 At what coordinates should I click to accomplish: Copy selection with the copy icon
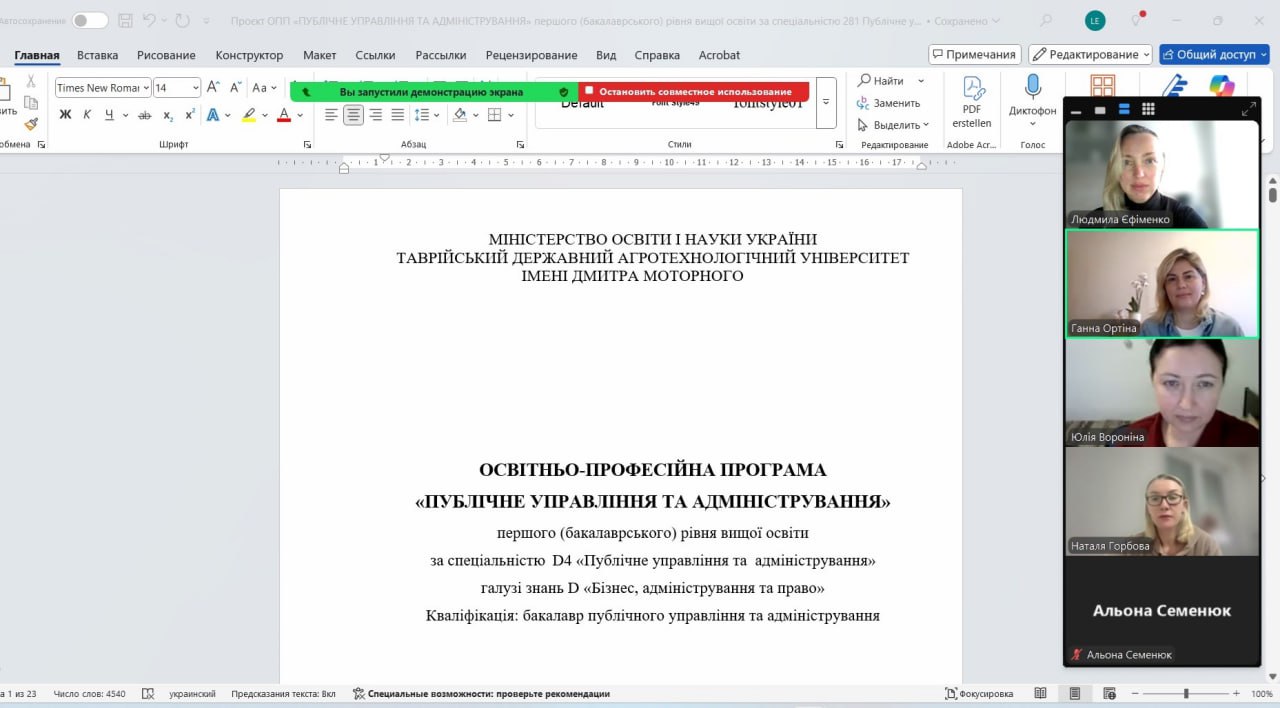31,103
